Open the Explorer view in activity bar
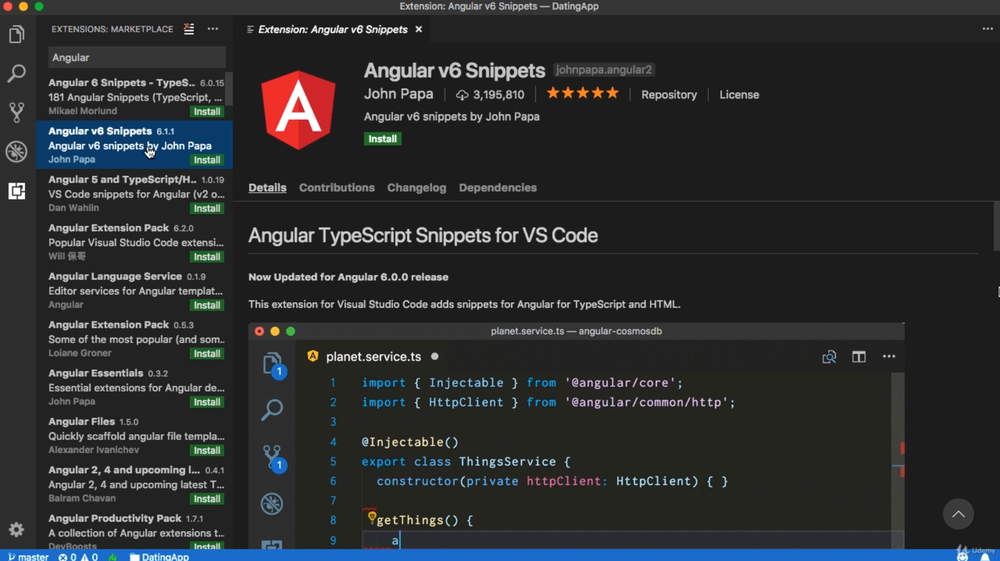Screen dimensions: 1000x561 [17, 34]
